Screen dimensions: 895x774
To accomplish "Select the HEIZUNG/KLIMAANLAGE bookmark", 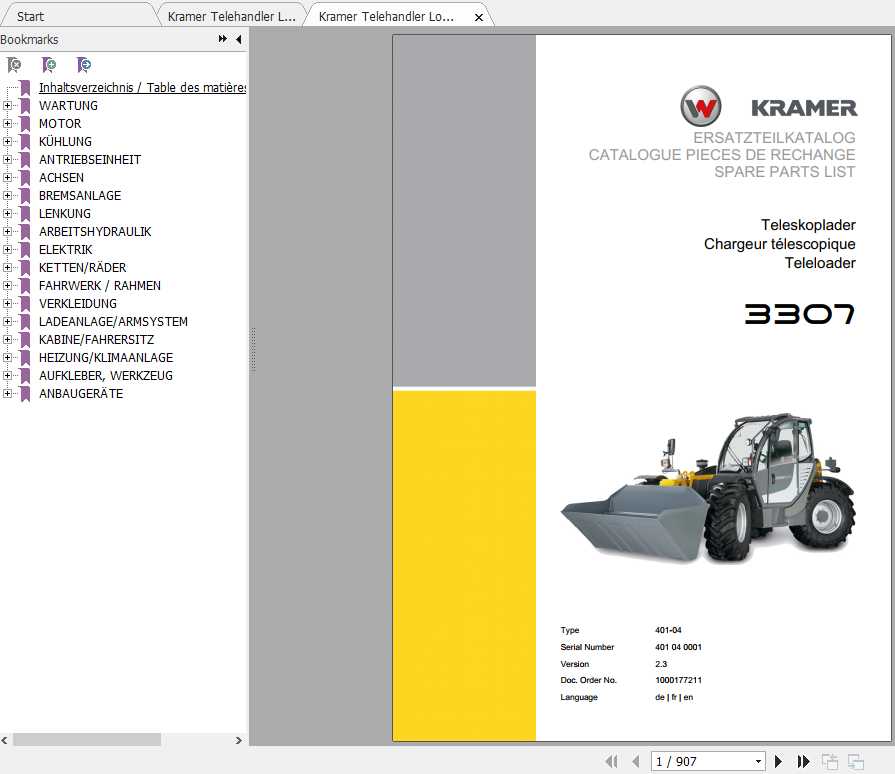I will tap(106, 358).
